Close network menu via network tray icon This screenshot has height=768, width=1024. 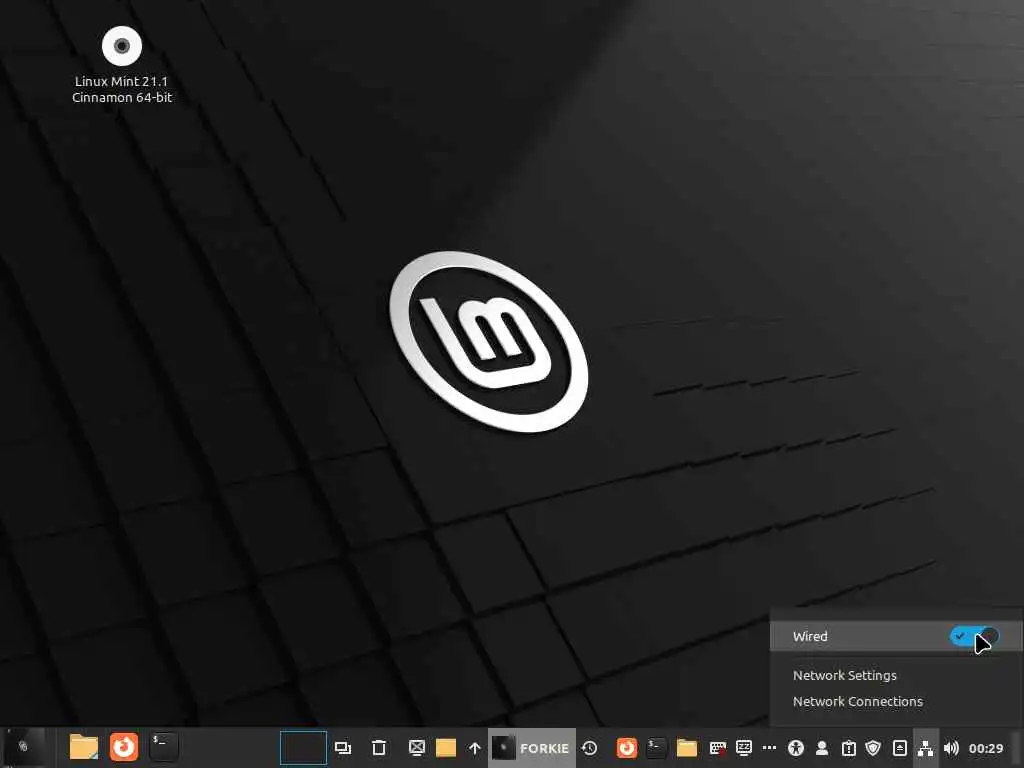[925, 748]
